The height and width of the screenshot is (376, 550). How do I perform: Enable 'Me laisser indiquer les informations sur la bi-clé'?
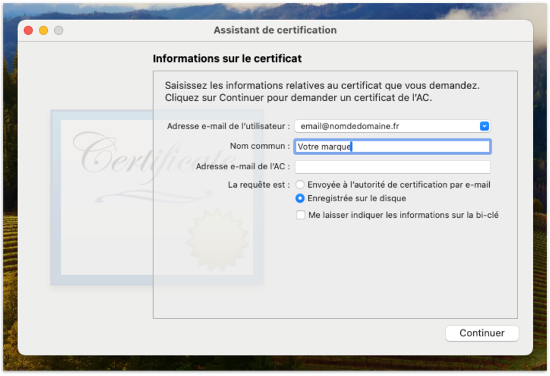(301, 215)
